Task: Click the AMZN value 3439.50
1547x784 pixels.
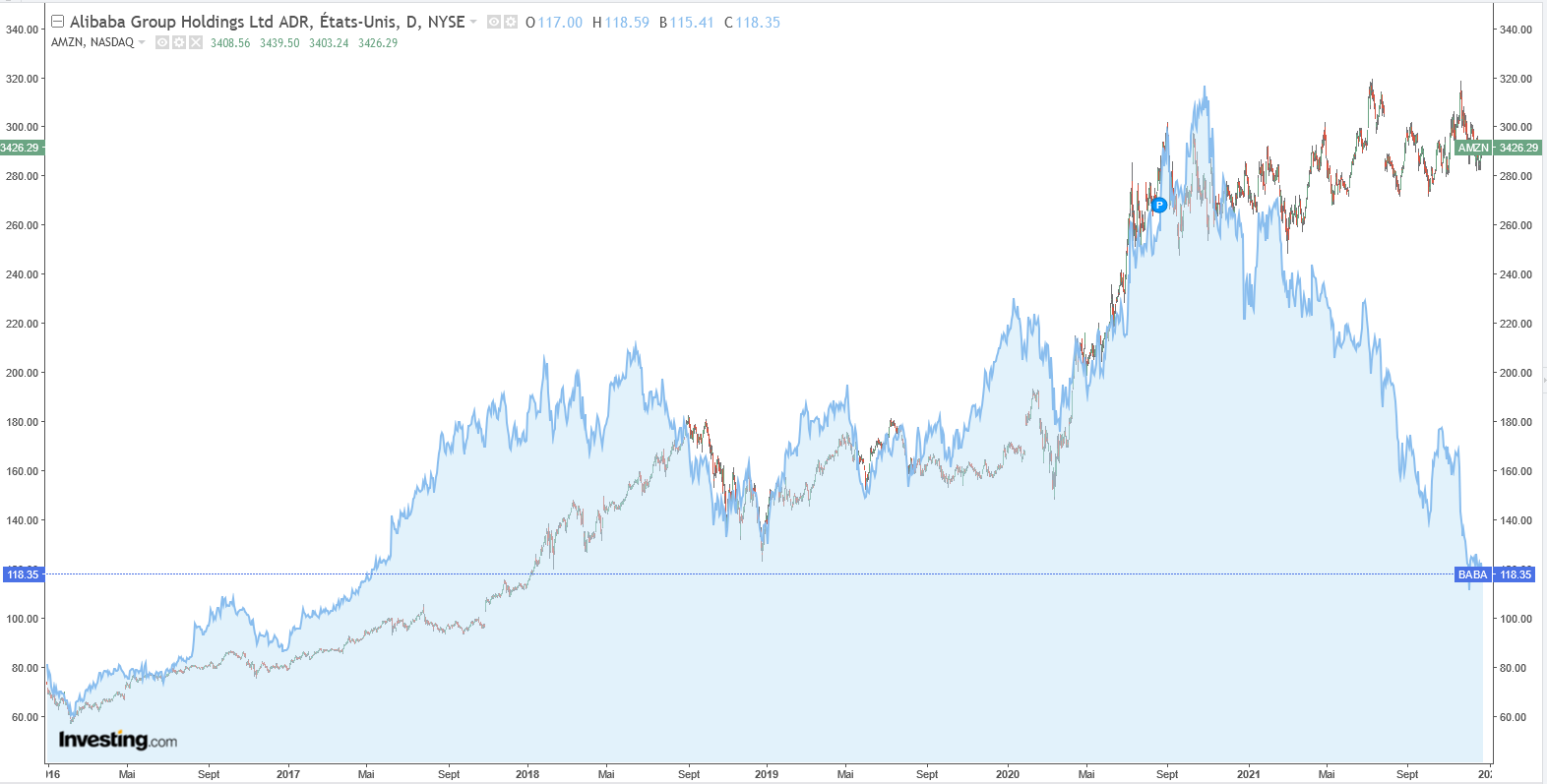Action: click(x=279, y=43)
